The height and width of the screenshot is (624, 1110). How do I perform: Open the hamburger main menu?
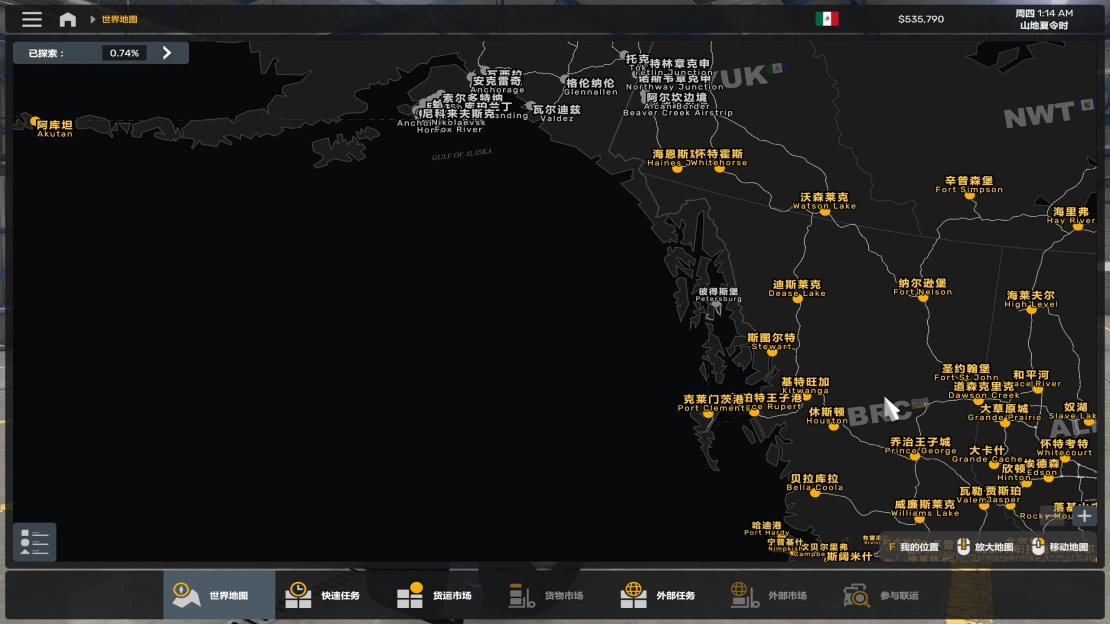pyautogui.click(x=32, y=19)
